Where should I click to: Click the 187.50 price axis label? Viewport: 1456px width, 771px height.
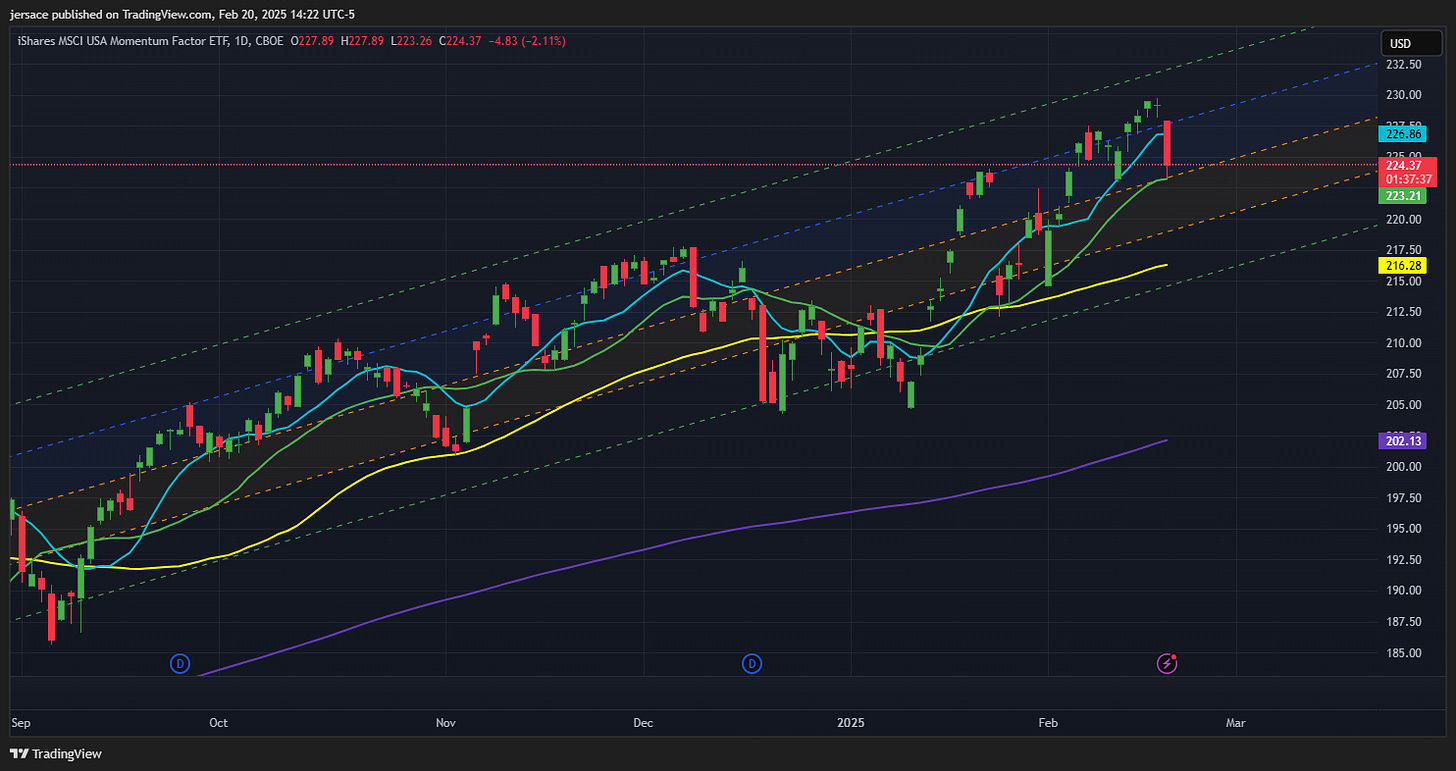1404,622
